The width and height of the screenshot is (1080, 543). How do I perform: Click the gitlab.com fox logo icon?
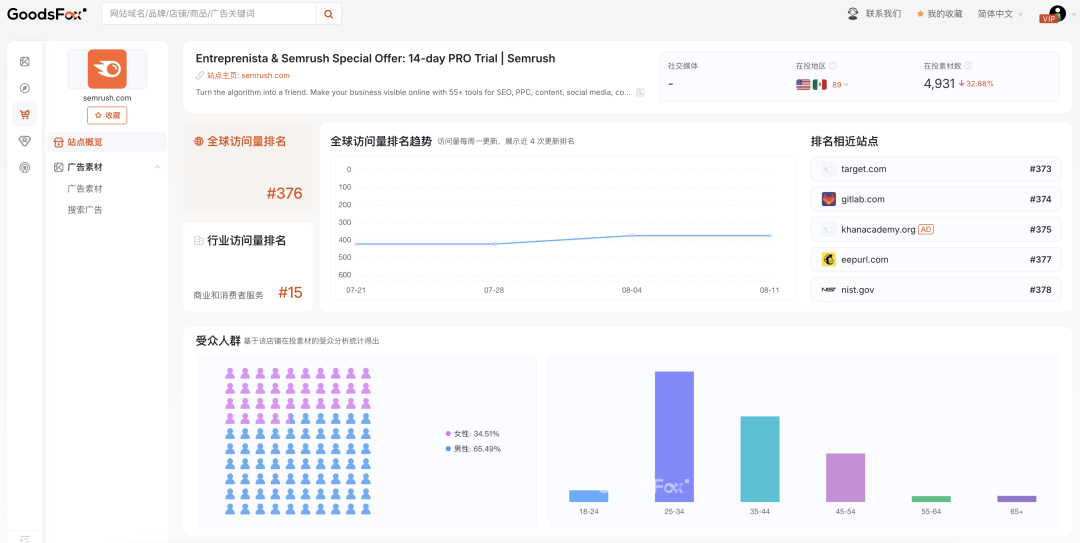829,199
